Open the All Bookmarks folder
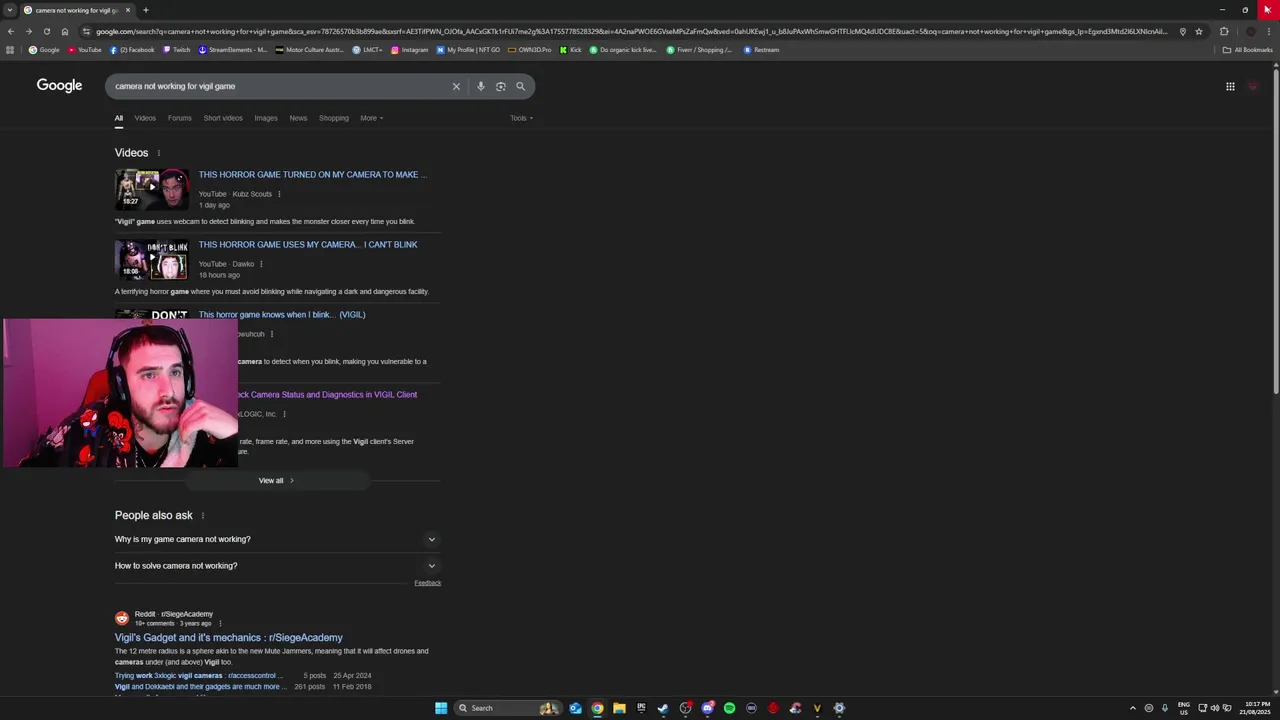 click(1248, 49)
